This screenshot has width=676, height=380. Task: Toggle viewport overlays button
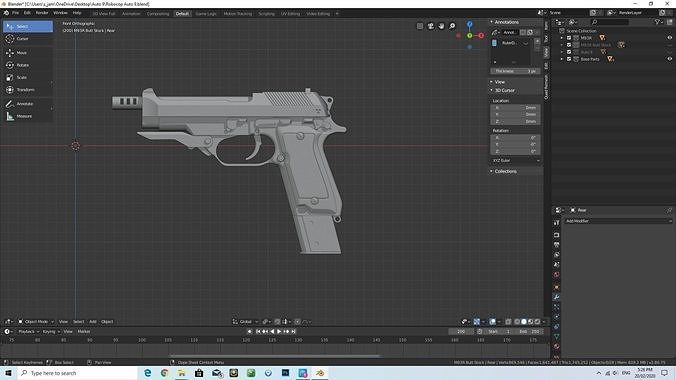[x=492, y=322]
